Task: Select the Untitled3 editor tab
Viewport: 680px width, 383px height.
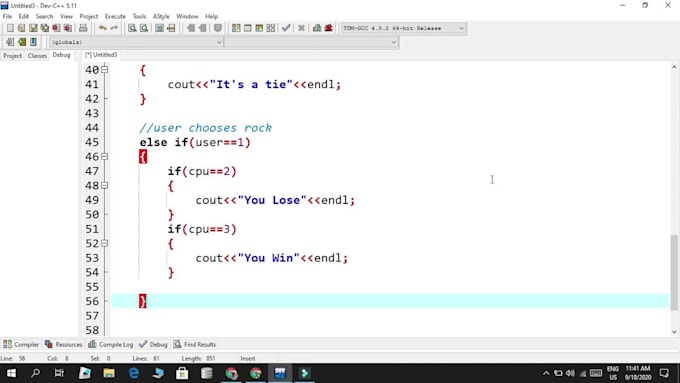Action: click(x=101, y=55)
